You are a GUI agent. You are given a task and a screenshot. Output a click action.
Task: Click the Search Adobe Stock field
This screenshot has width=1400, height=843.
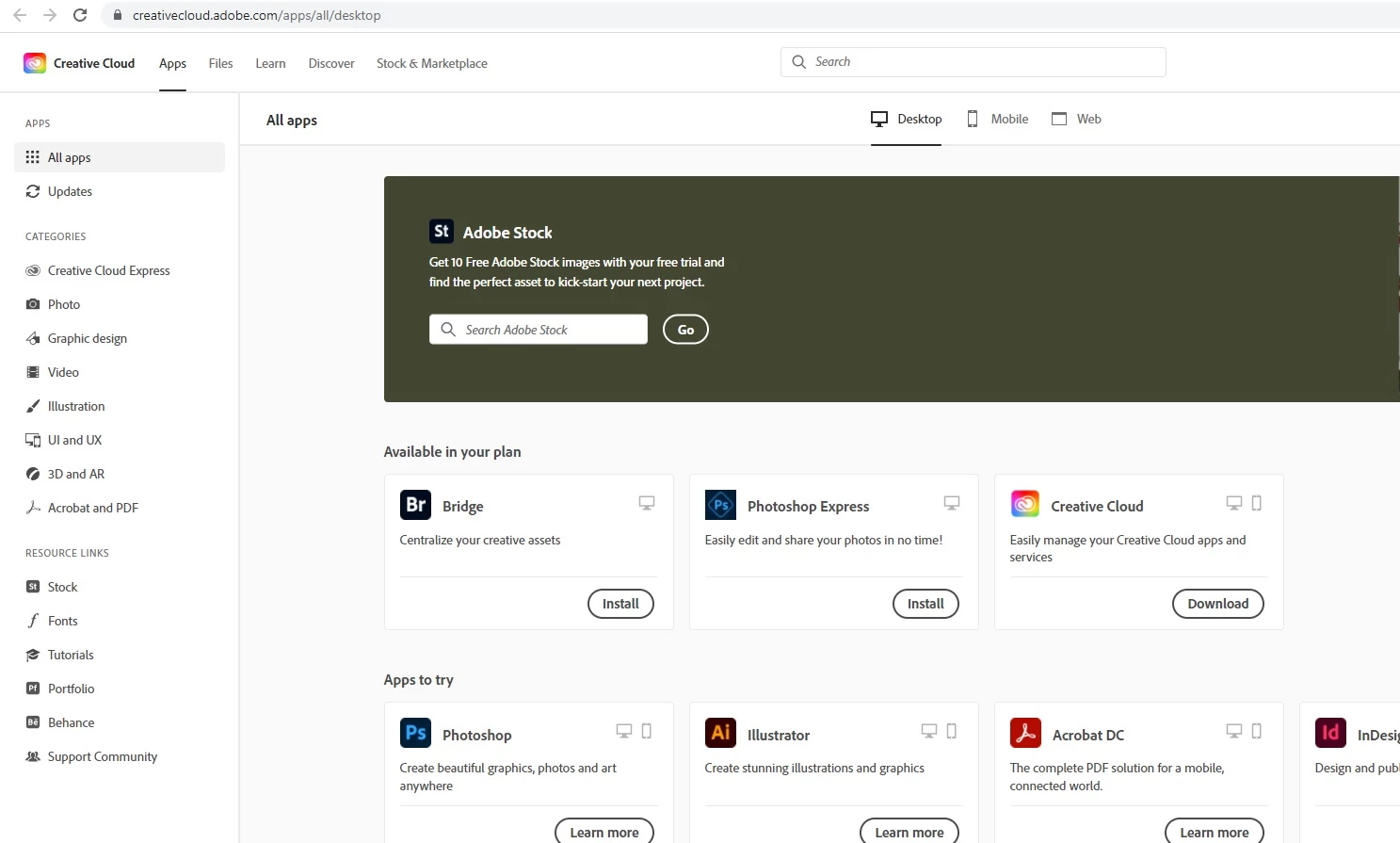click(539, 330)
